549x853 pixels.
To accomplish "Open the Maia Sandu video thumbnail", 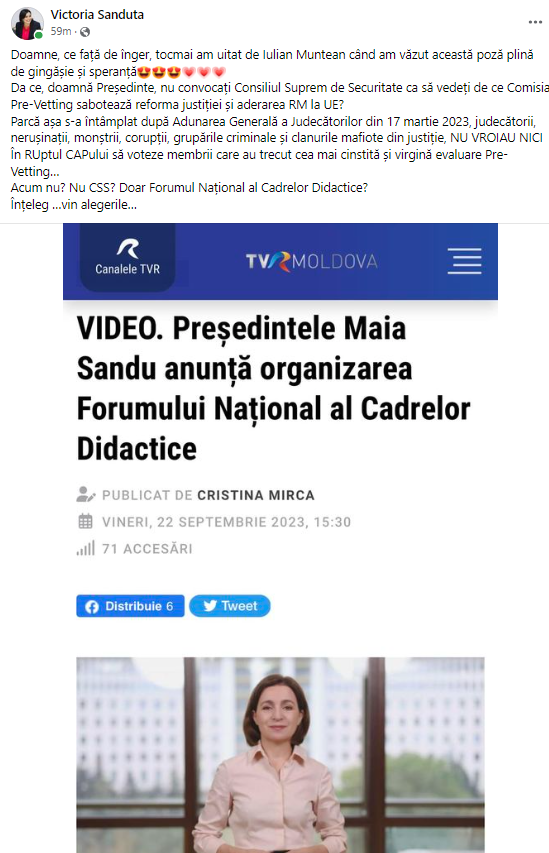I will pyautogui.click(x=280, y=755).
